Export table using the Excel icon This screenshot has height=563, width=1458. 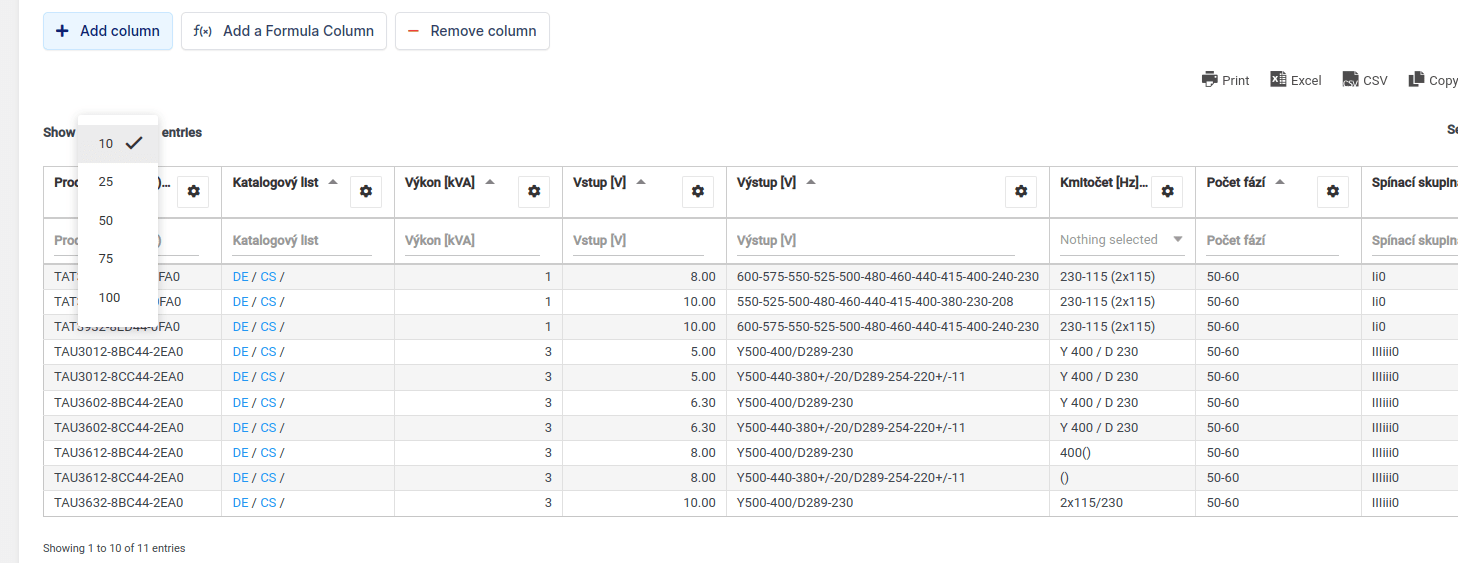pyautogui.click(x=1295, y=80)
